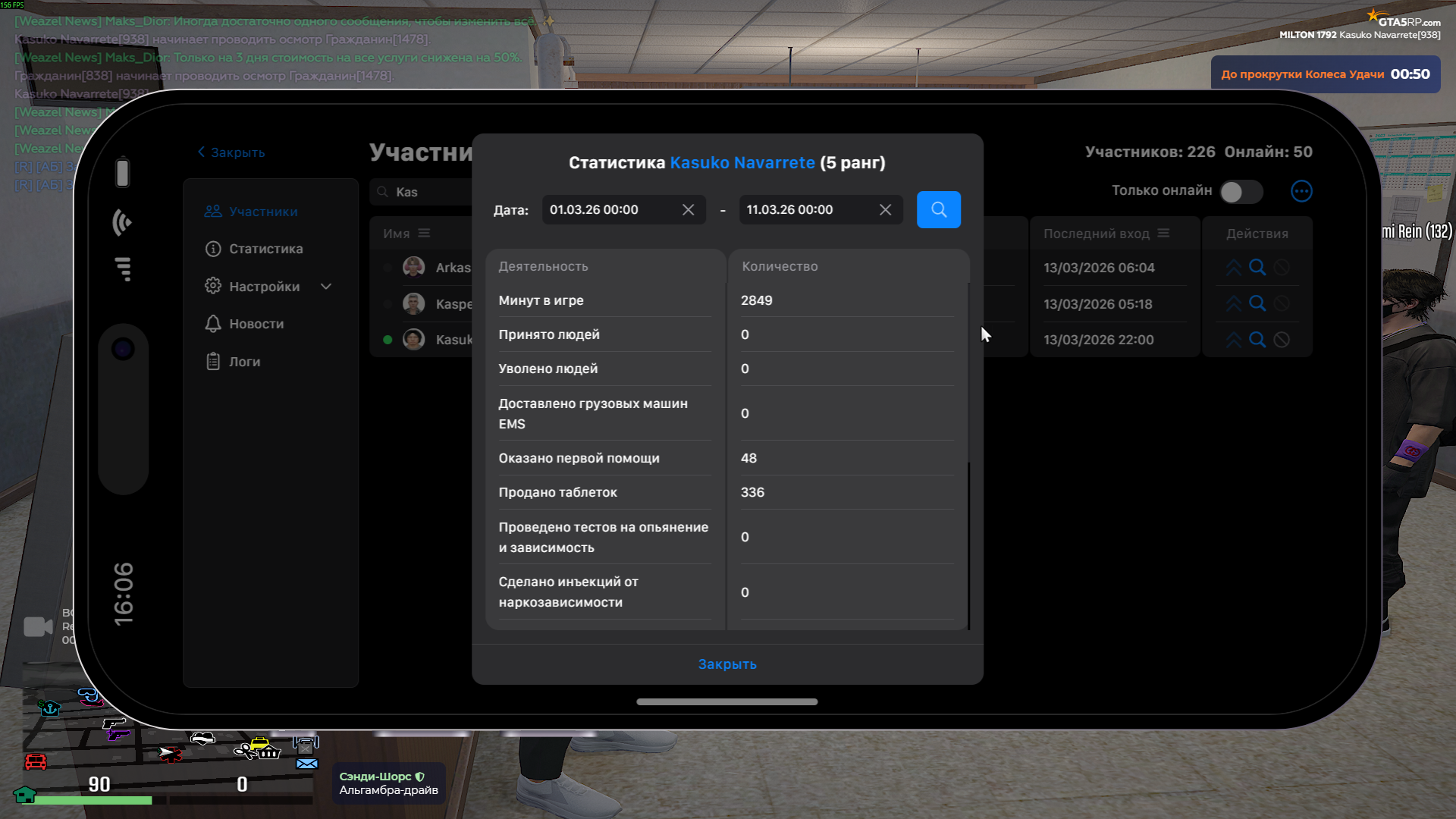The height and width of the screenshot is (819, 1456).
Task: Click the blue date search button
Action: tap(938, 210)
